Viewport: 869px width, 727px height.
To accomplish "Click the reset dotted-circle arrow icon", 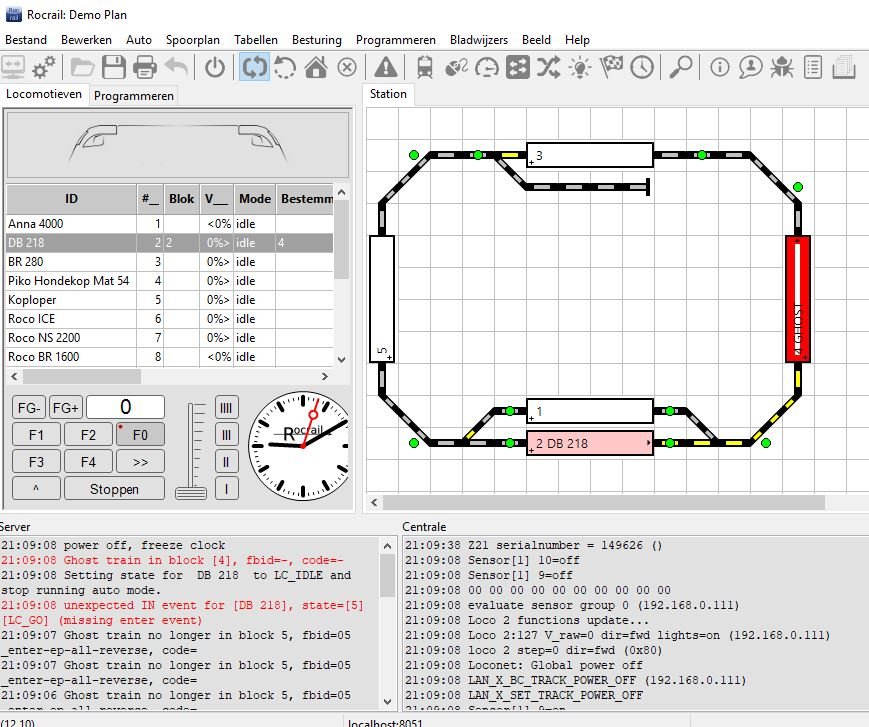I will point(285,68).
